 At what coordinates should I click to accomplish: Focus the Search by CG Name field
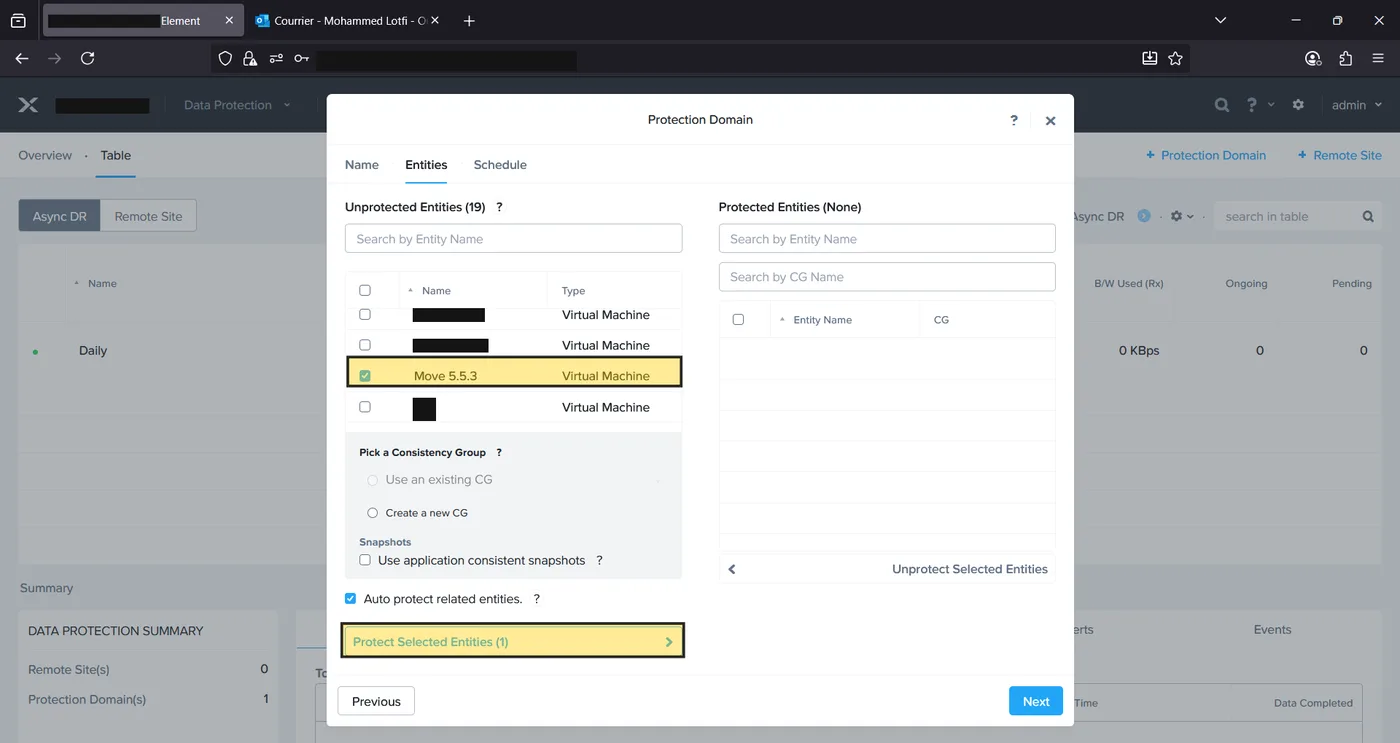coord(887,277)
